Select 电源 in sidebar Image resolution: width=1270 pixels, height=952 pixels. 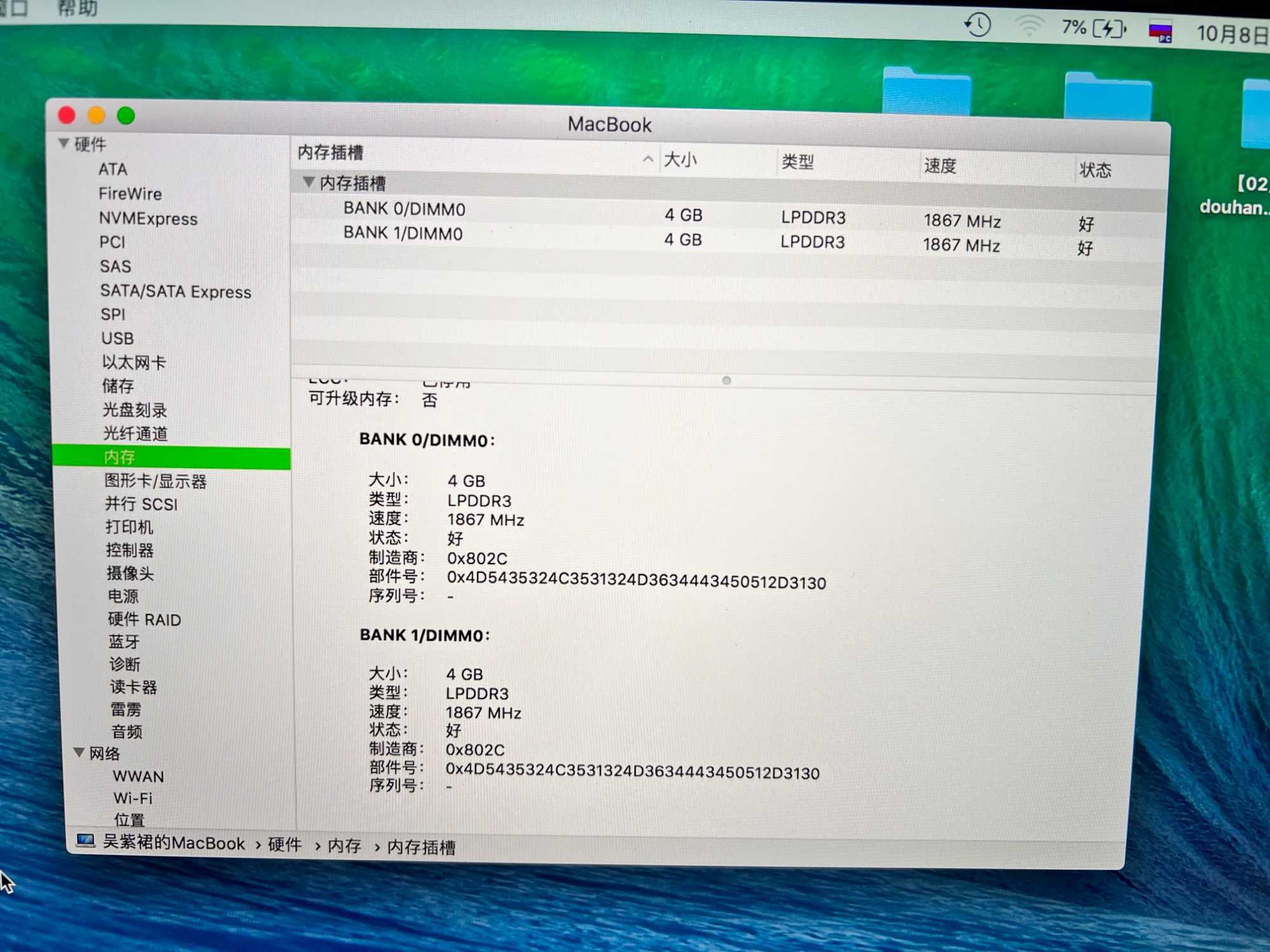click(x=123, y=596)
